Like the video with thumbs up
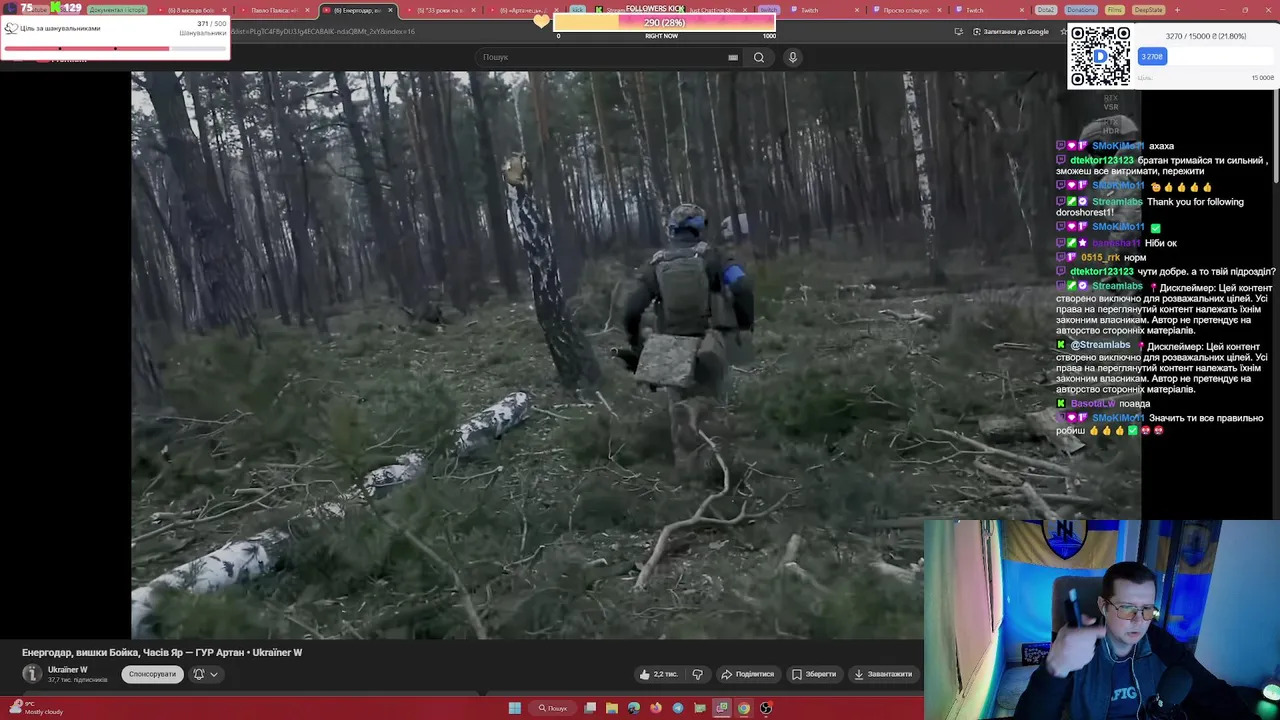The width and height of the screenshot is (1280, 720). tap(658, 674)
